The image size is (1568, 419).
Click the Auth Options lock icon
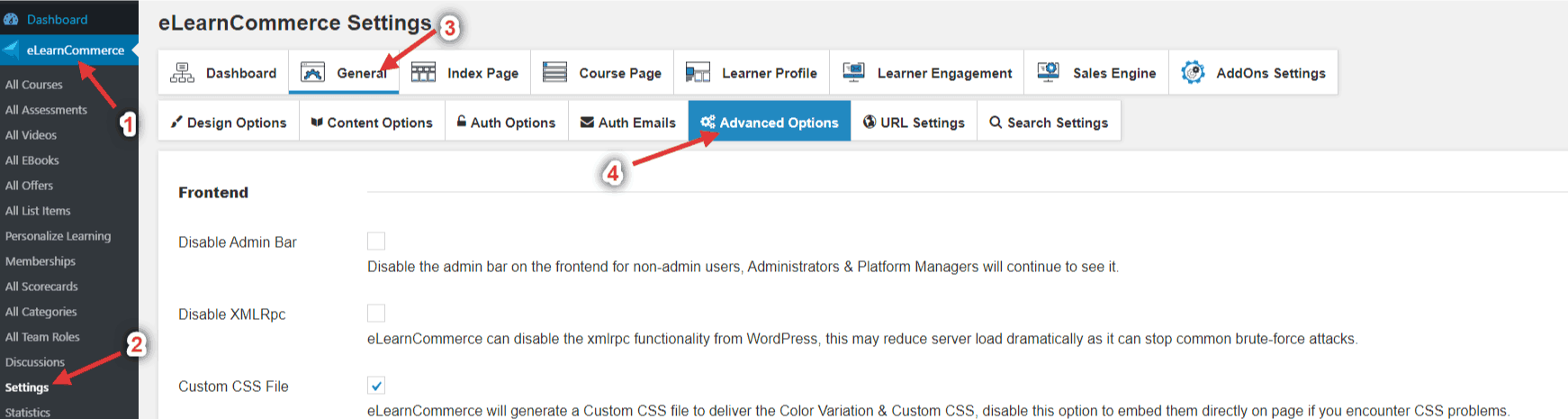(x=462, y=122)
